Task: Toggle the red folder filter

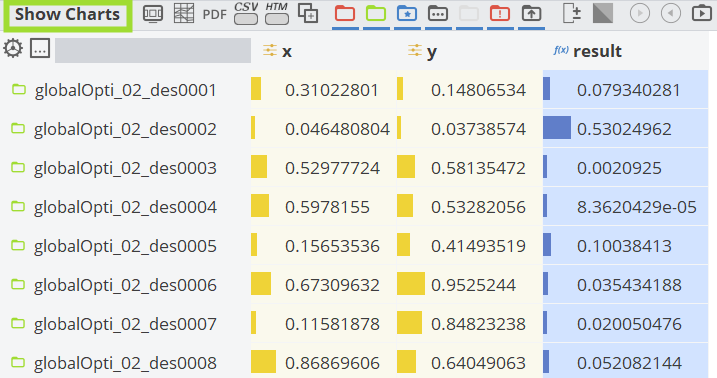Action: 345,14
